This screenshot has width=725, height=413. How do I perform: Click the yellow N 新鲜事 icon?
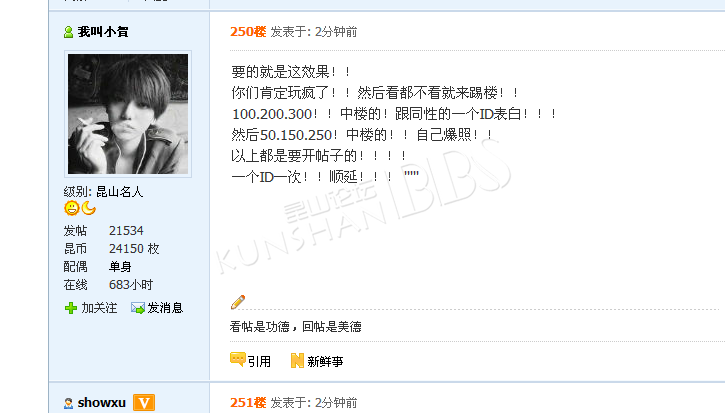pyautogui.click(x=297, y=360)
